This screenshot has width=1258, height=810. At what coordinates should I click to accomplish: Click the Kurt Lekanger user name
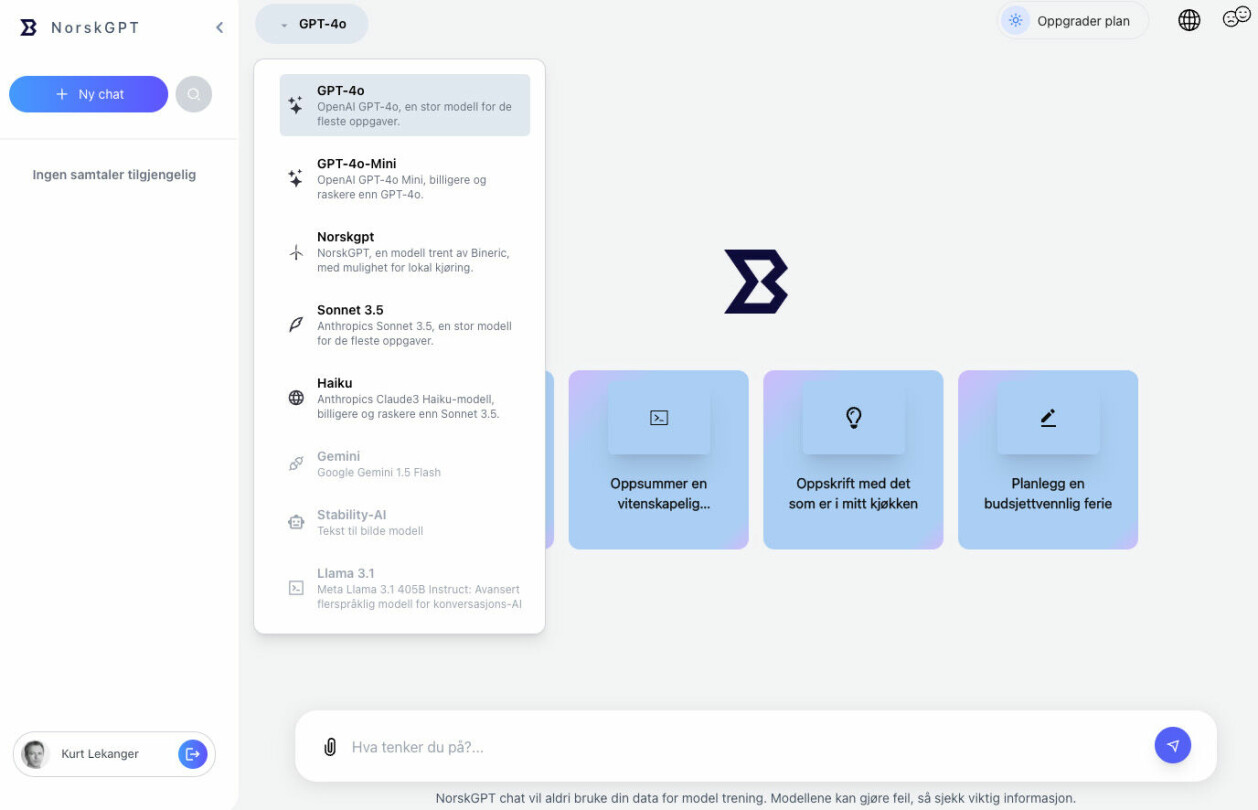(100, 754)
